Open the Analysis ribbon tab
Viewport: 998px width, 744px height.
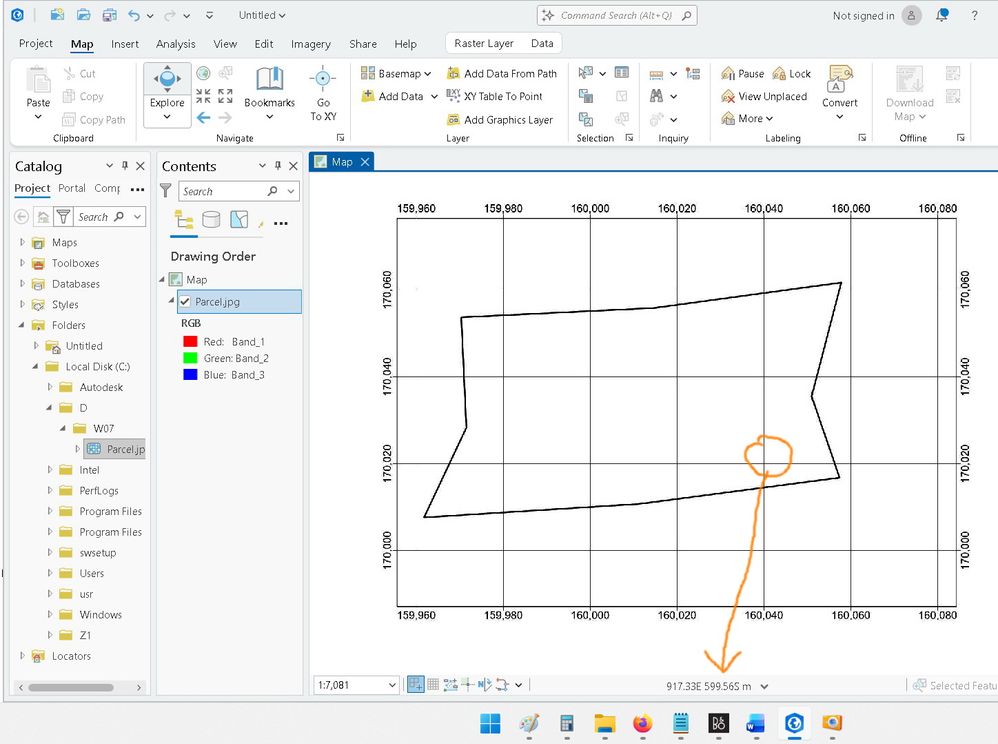175,44
